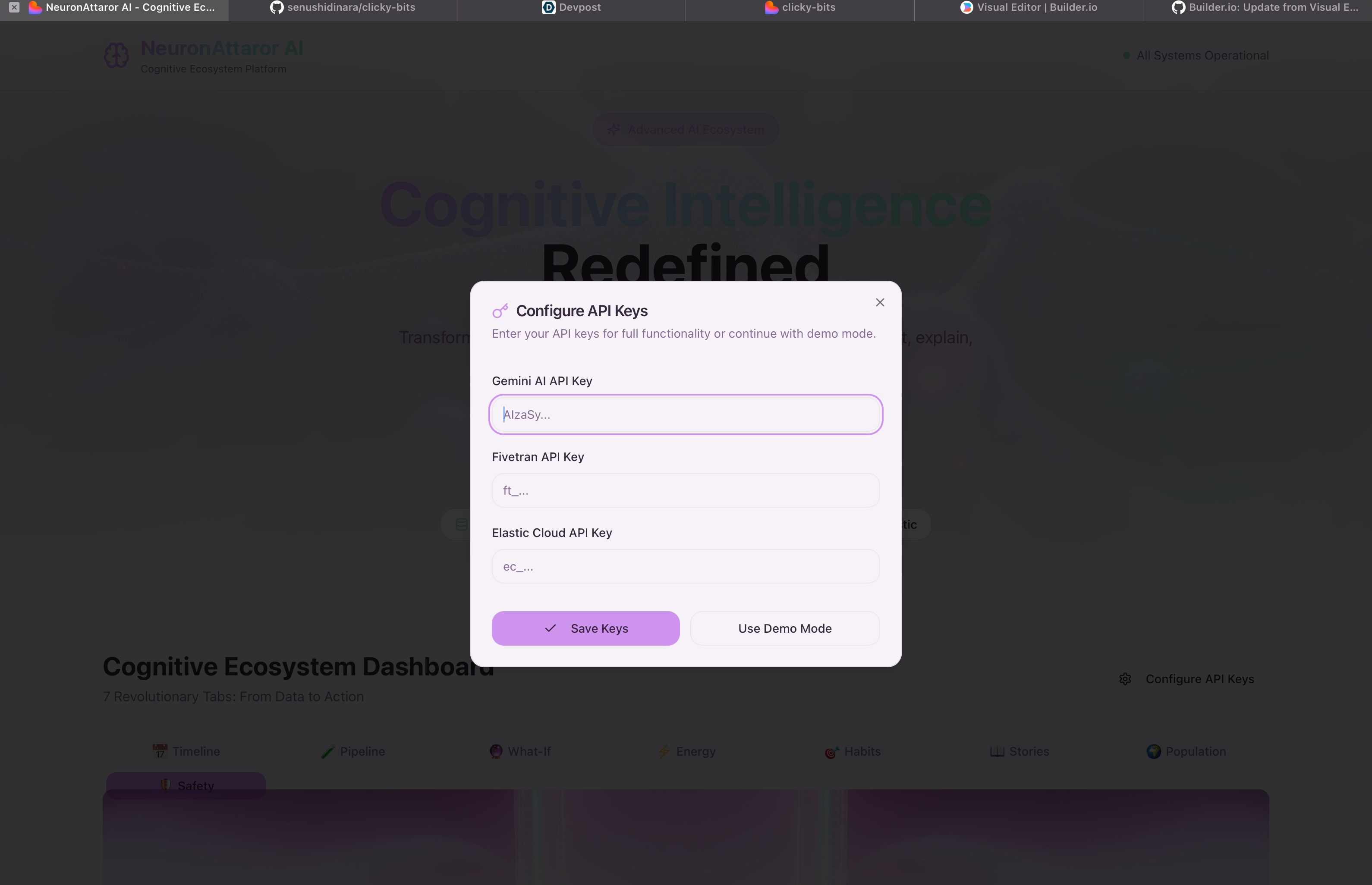Click the Elastic Cloud API Key field
This screenshot has width=1372, height=885.
[685, 566]
